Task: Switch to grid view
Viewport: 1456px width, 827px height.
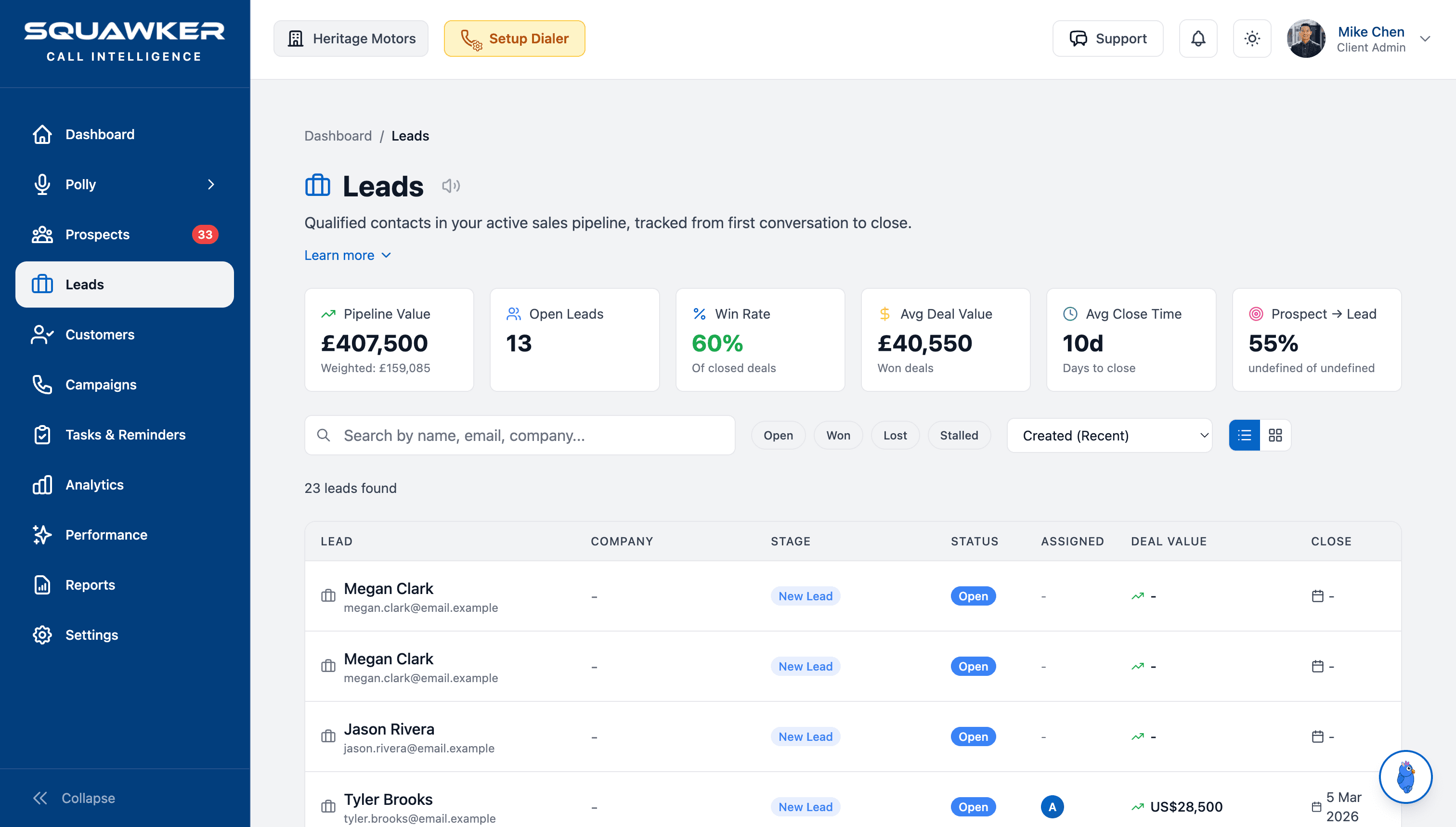Action: point(1275,435)
